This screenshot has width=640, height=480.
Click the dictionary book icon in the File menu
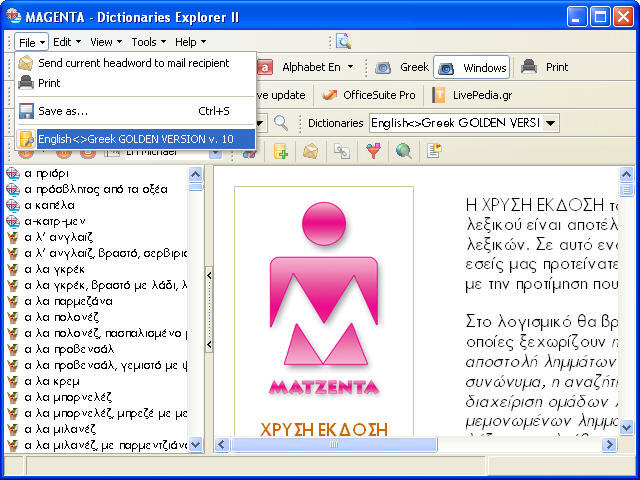(27, 139)
